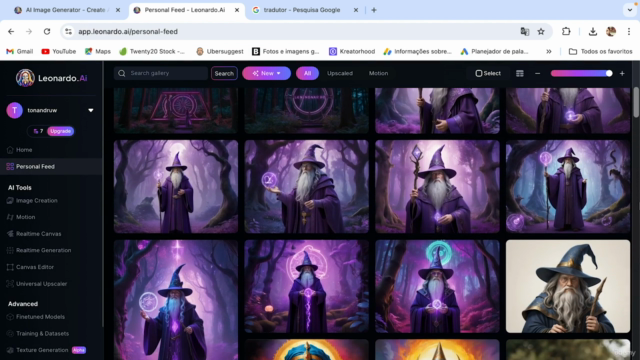
Task: Open the Home sidebar item
Action: pyautogui.click(x=24, y=150)
